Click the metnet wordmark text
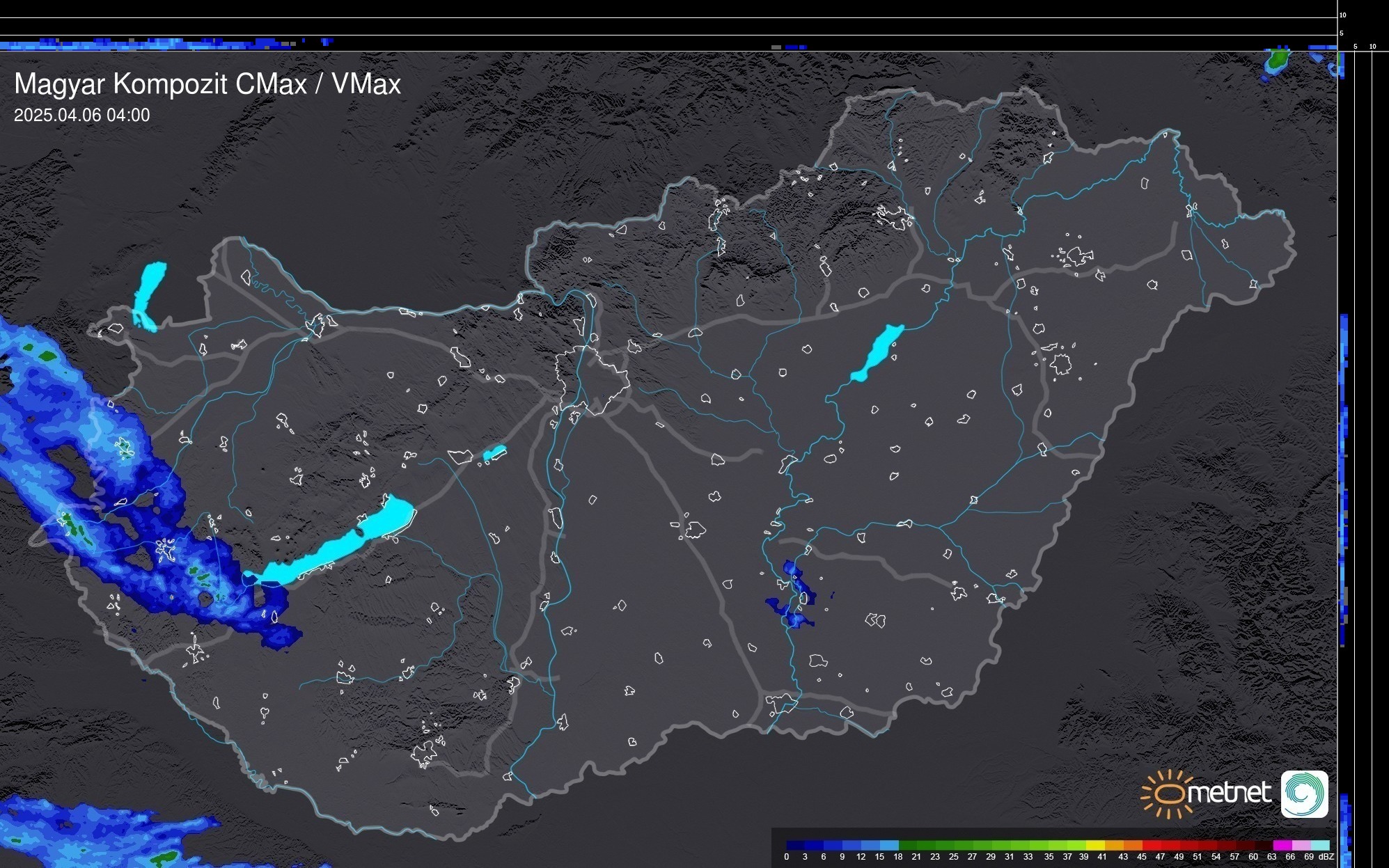Viewport: 1389px width, 868px height. (x=1231, y=793)
